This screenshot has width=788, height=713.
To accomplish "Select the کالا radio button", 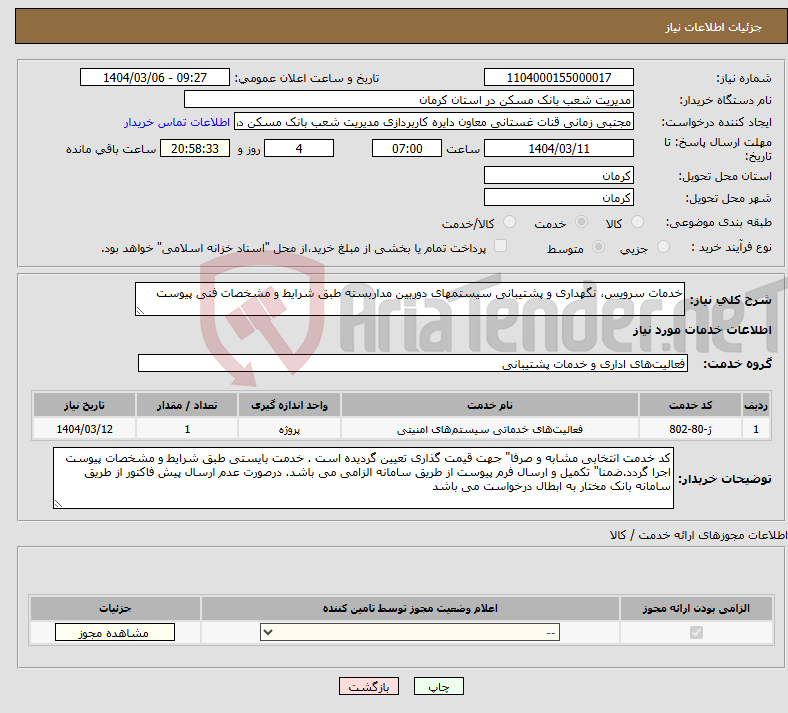I will 637,222.
